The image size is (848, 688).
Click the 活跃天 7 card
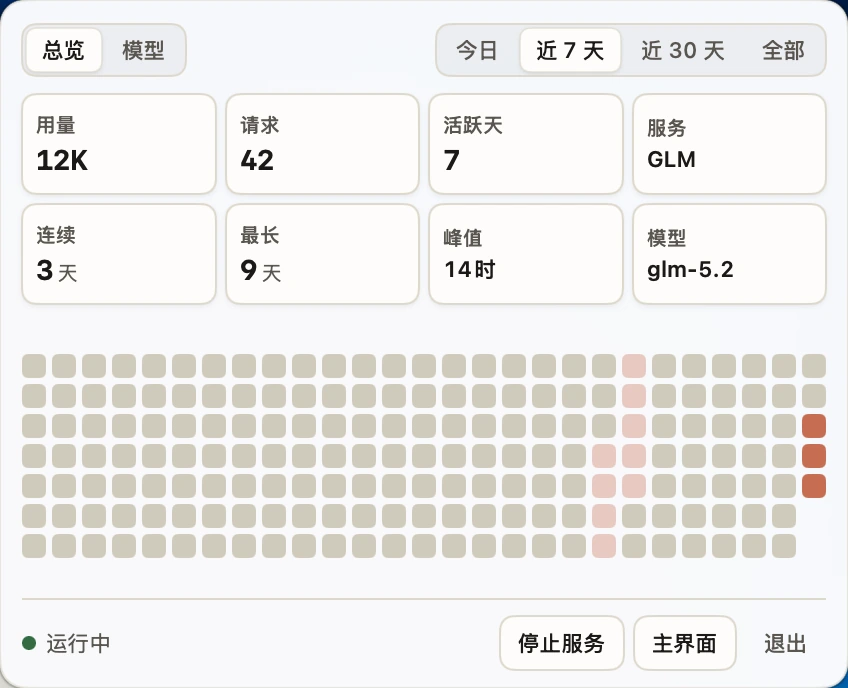(526, 144)
